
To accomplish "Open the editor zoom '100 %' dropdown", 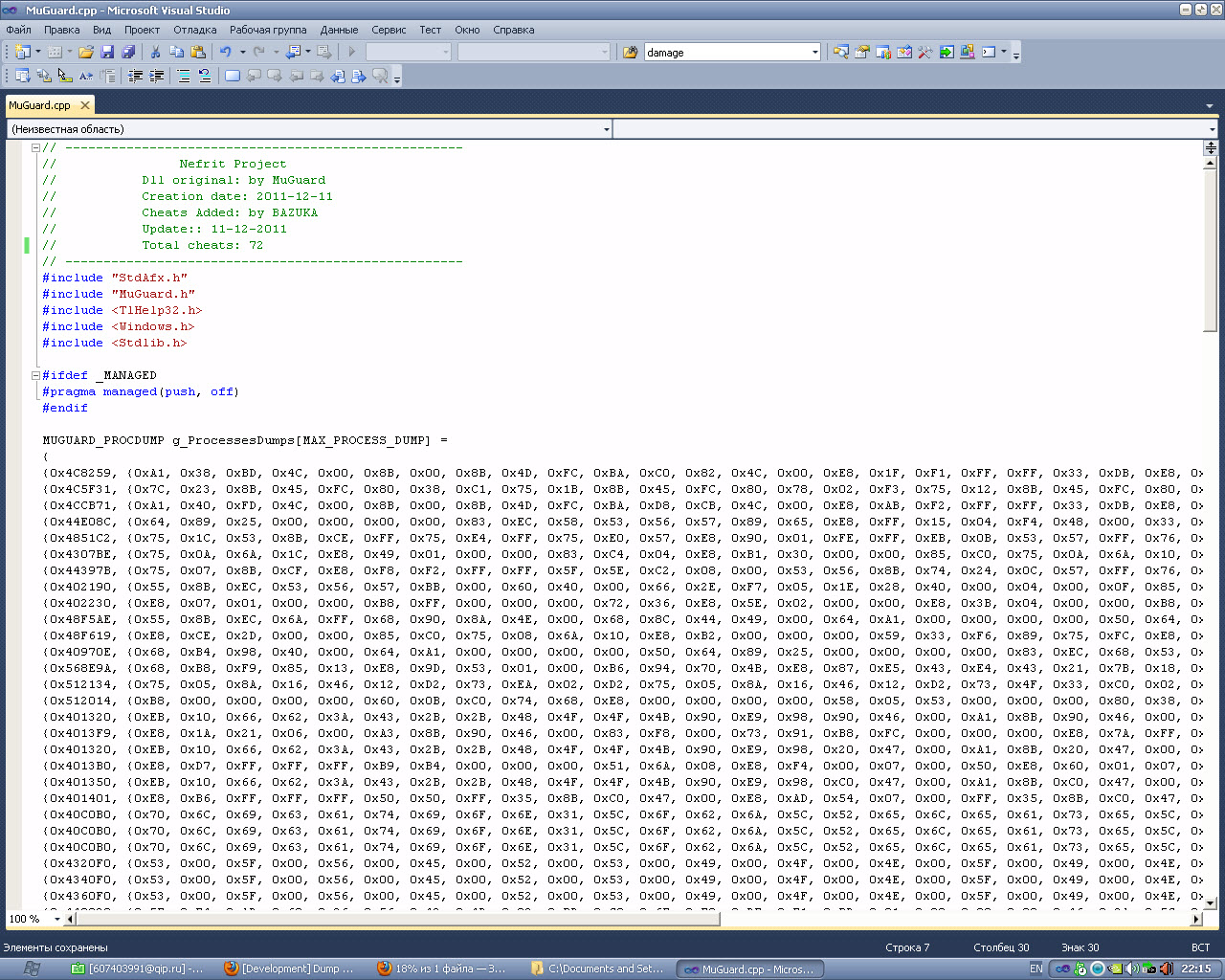I will pos(56,919).
